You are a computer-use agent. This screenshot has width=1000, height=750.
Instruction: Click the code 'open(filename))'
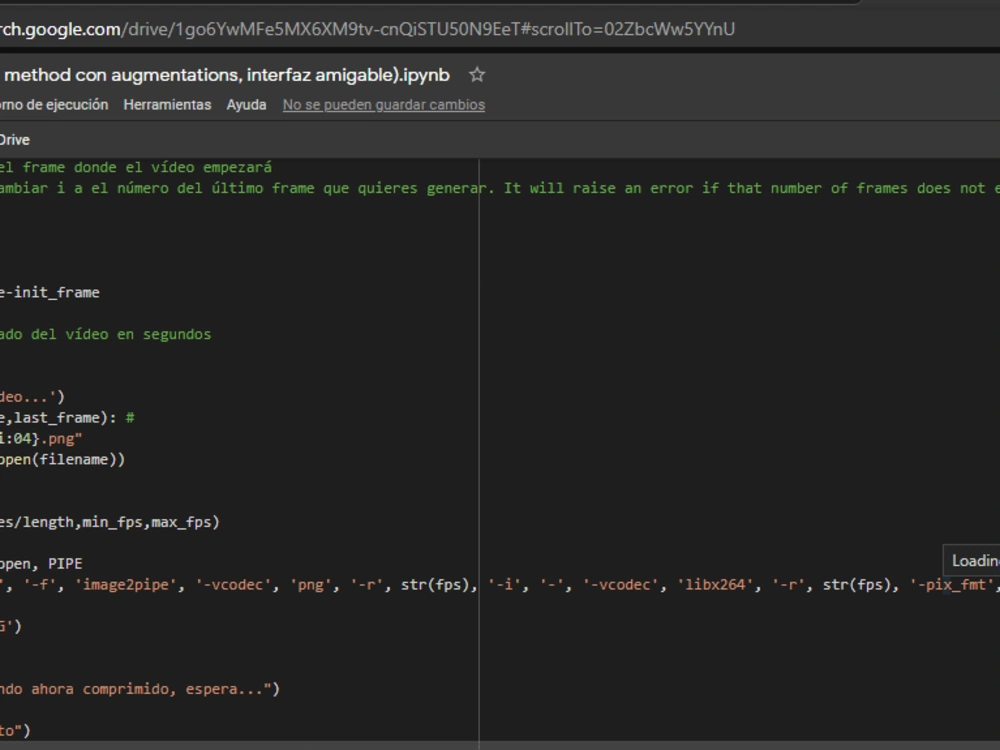(x=62, y=459)
